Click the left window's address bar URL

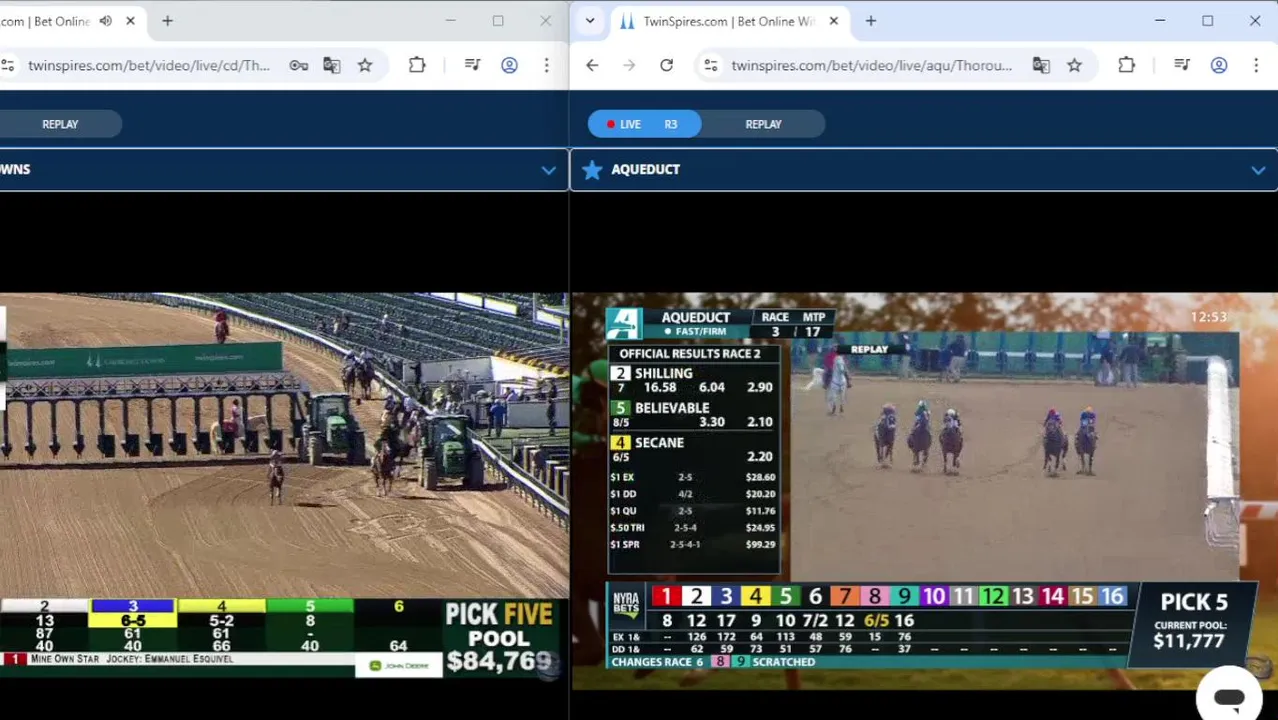point(149,65)
